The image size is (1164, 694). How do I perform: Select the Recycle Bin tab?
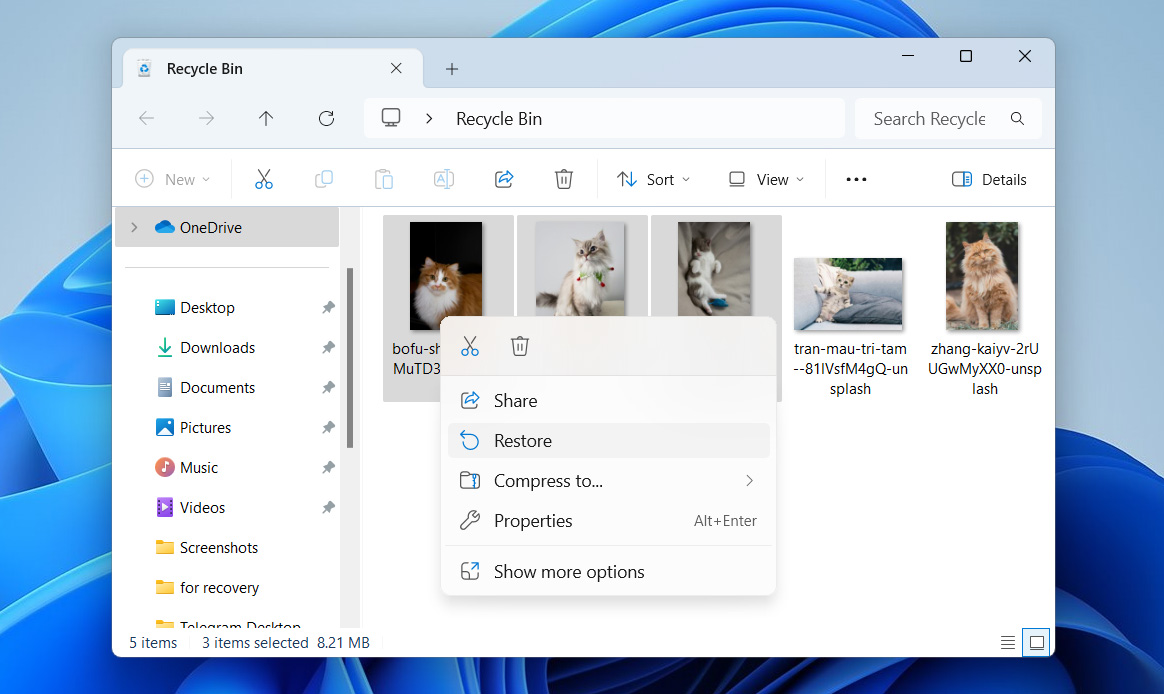click(273, 68)
